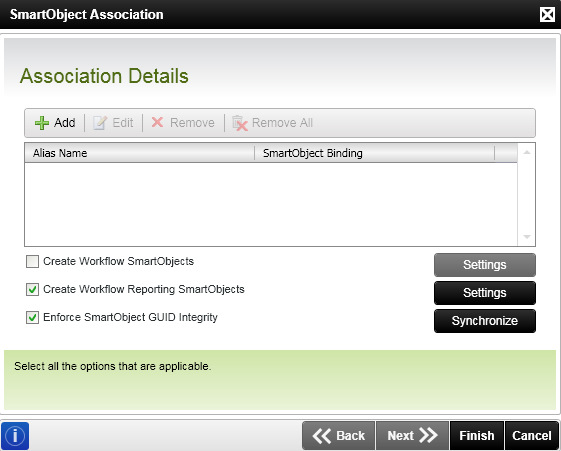The width and height of the screenshot is (561, 451).
Task: Close the SmartObject Association dialog
Action: coord(547,15)
